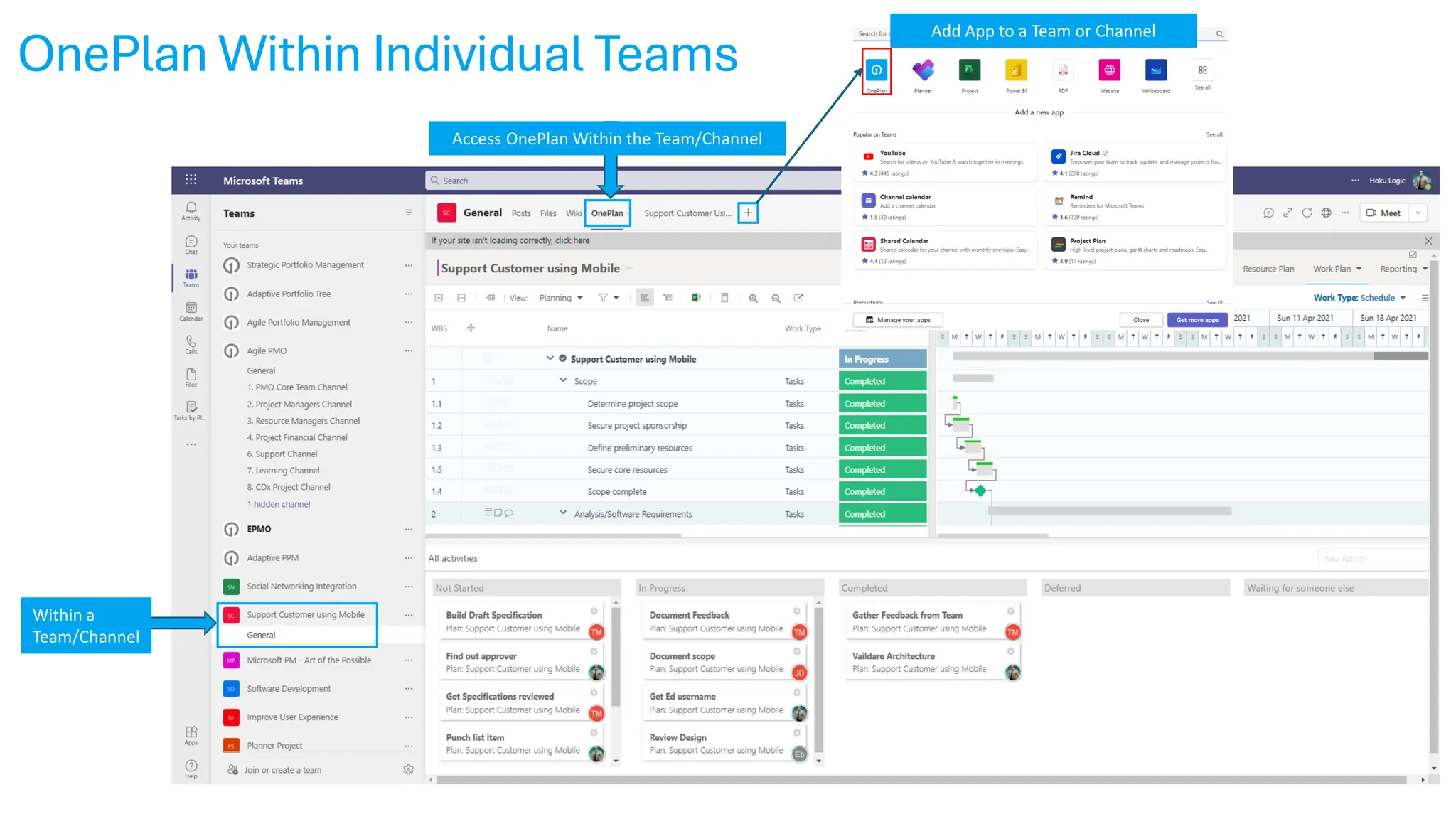Screen dimensions: 1456x819
Task: Click the In Progress status cell
Action: point(883,359)
